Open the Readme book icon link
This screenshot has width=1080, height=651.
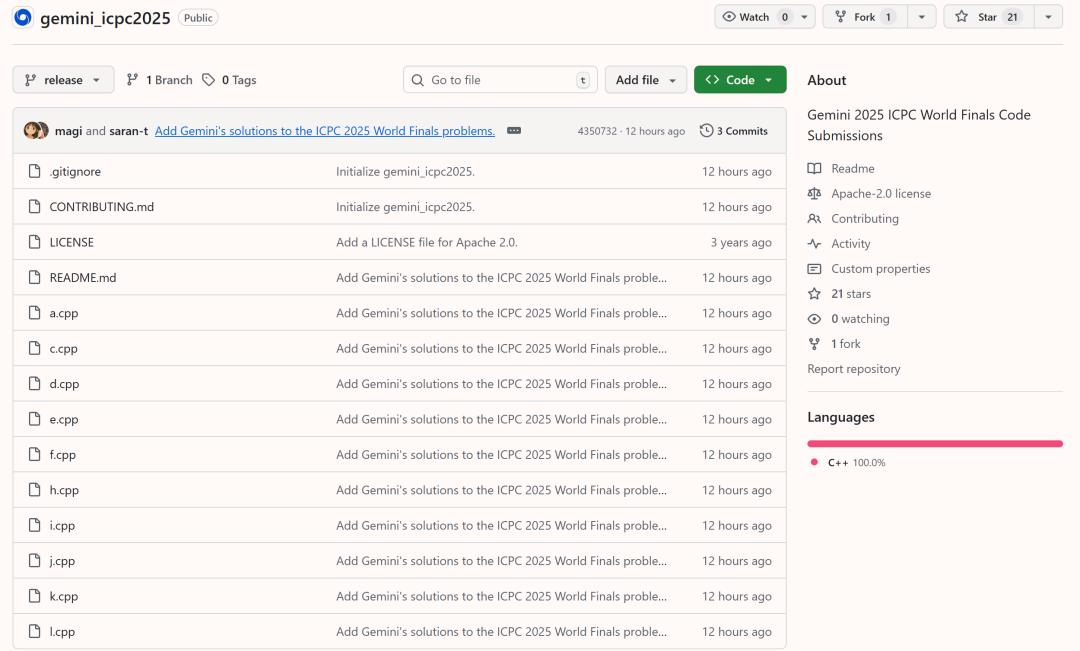[x=815, y=169]
